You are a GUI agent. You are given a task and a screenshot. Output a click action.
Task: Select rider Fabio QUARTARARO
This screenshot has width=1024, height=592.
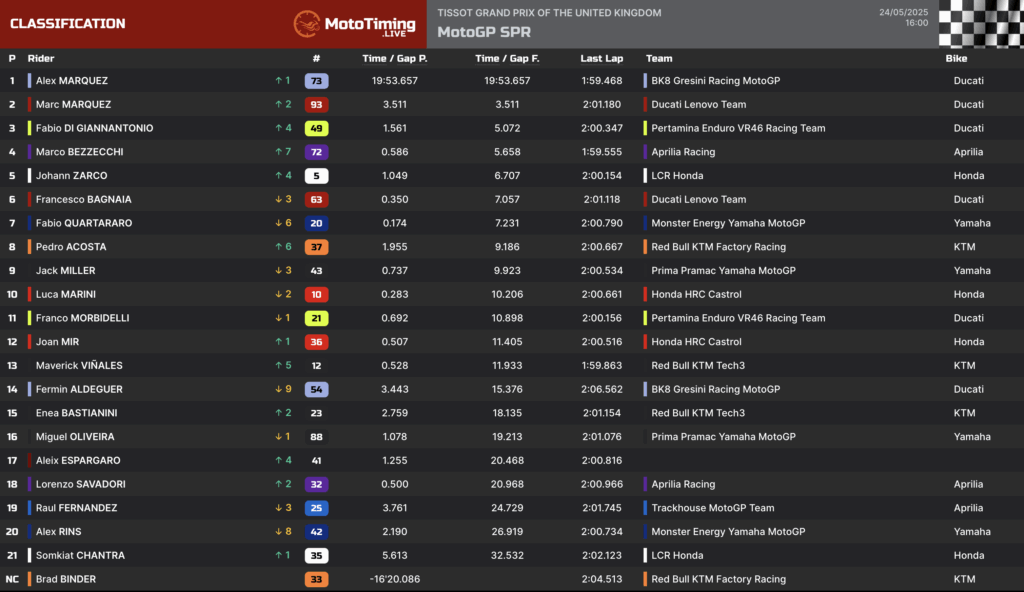point(84,223)
